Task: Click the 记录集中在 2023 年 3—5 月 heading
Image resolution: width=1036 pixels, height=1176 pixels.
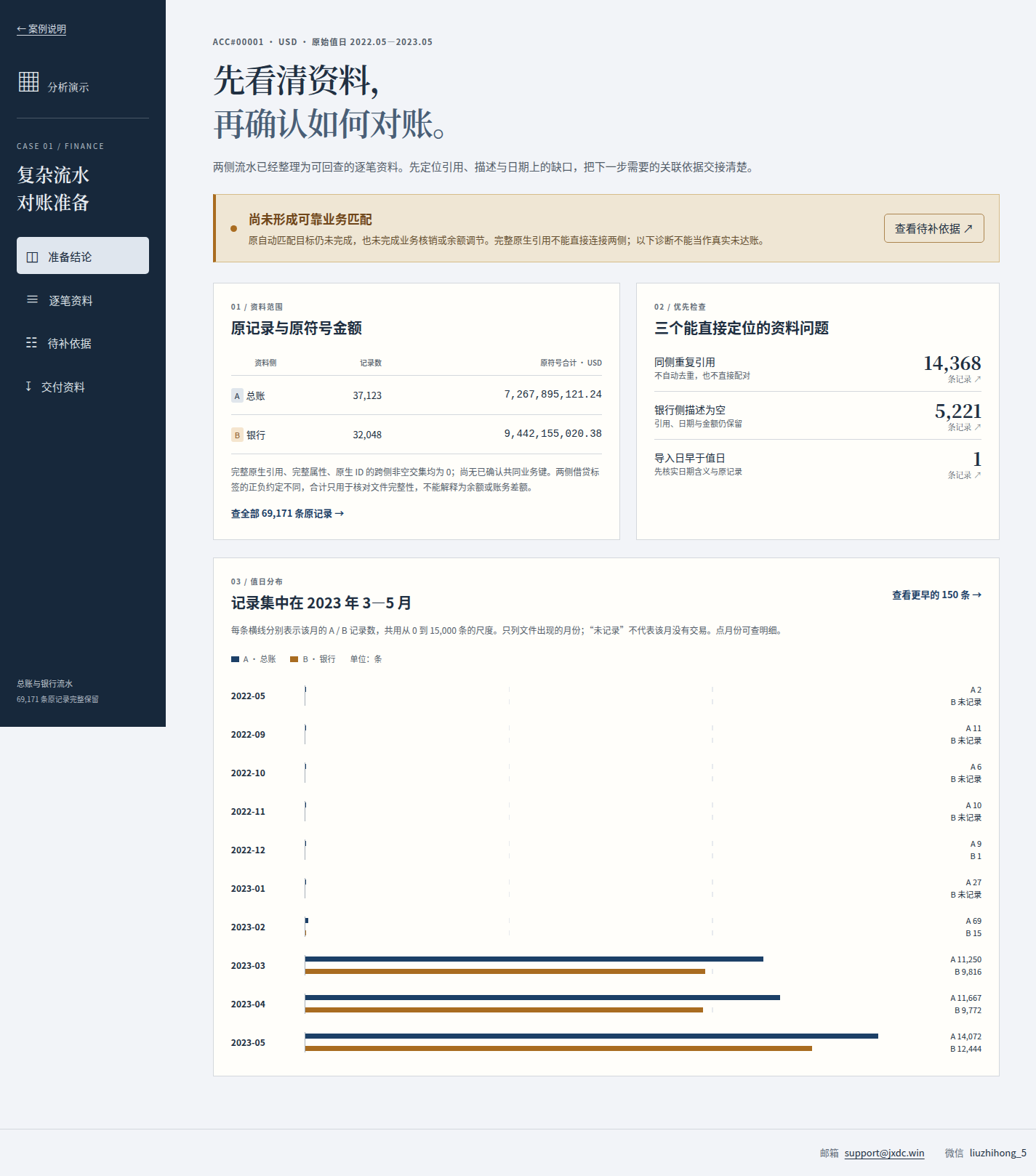Action: [321, 603]
